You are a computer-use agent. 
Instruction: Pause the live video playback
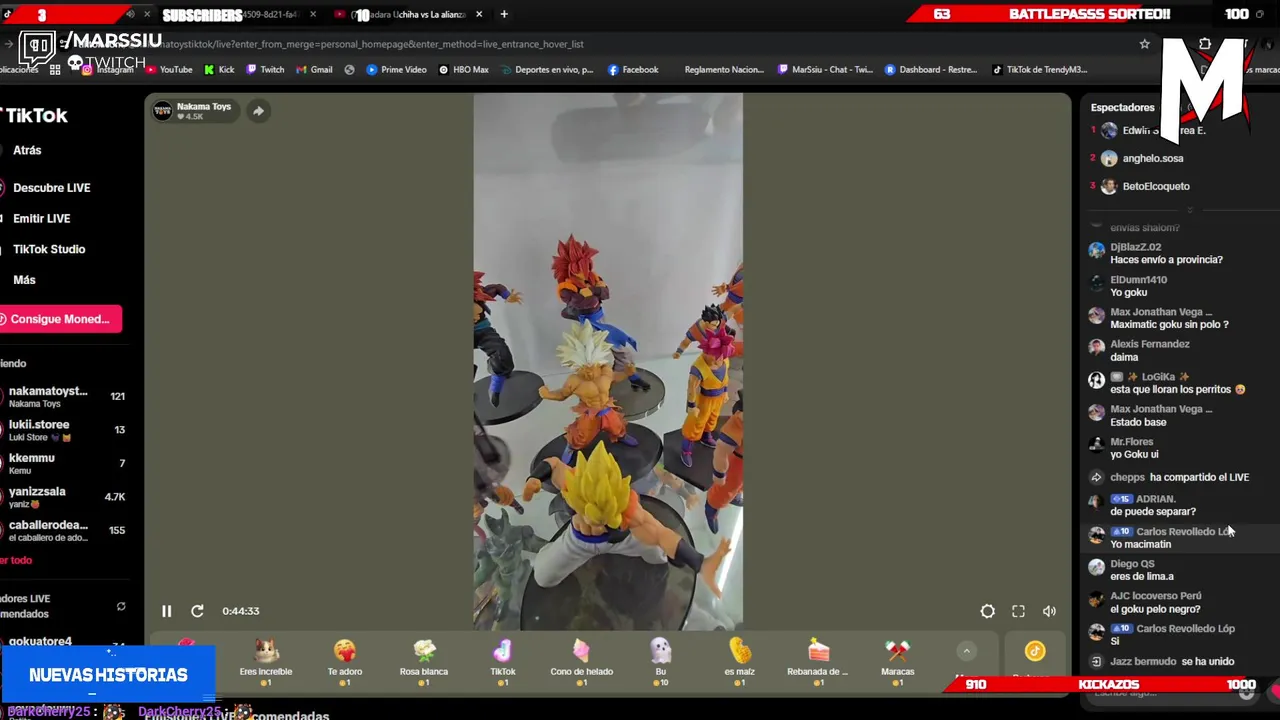tap(167, 611)
